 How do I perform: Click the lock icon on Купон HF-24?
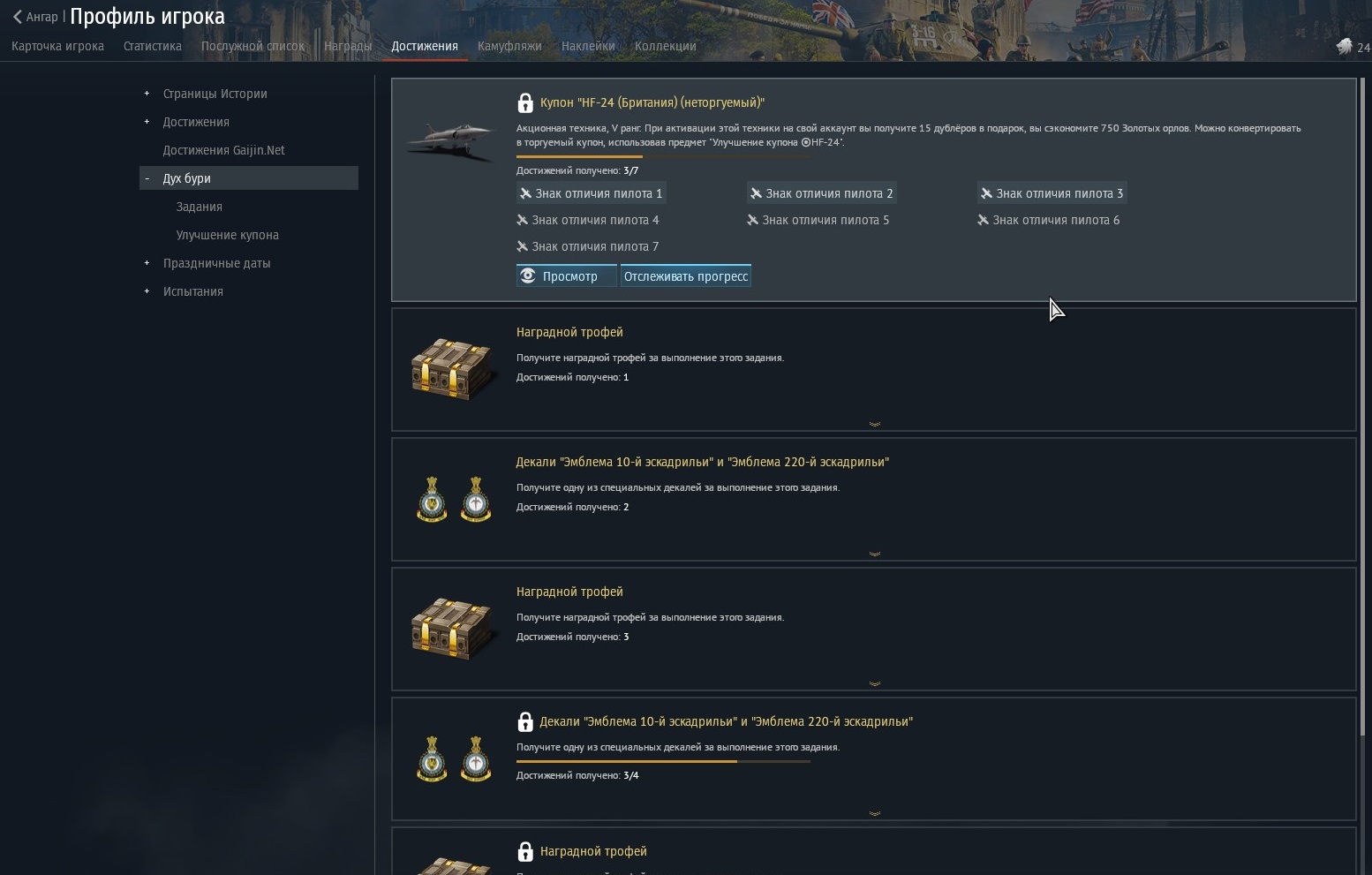pyautogui.click(x=525, y=102)
